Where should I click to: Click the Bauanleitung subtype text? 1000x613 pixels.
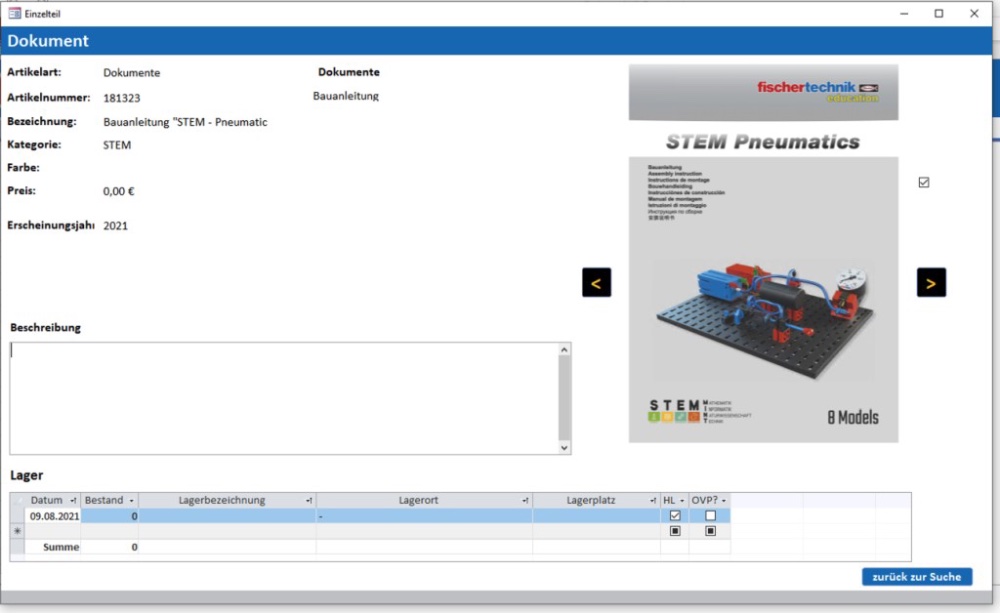point(346,96)
